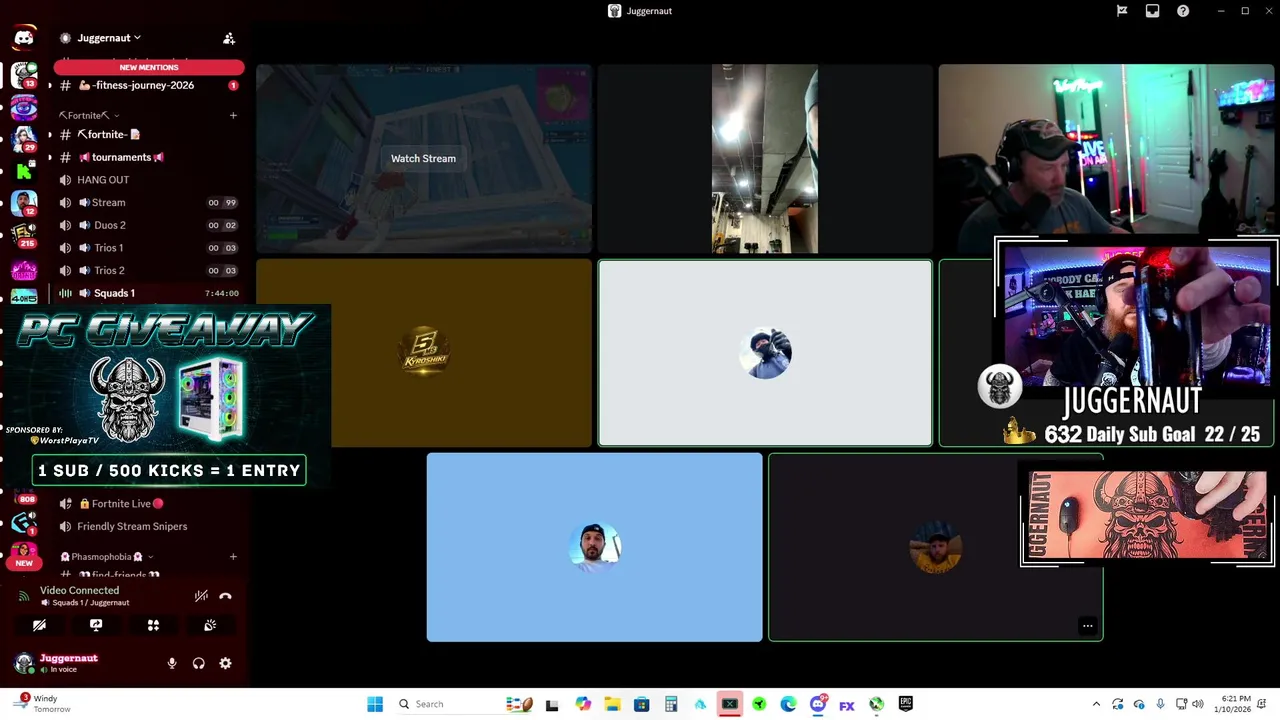The height and width of the screenshot is (720, 1280).
Task: Toggle screen sharing in voice panel
Action: tap(96, 625)
